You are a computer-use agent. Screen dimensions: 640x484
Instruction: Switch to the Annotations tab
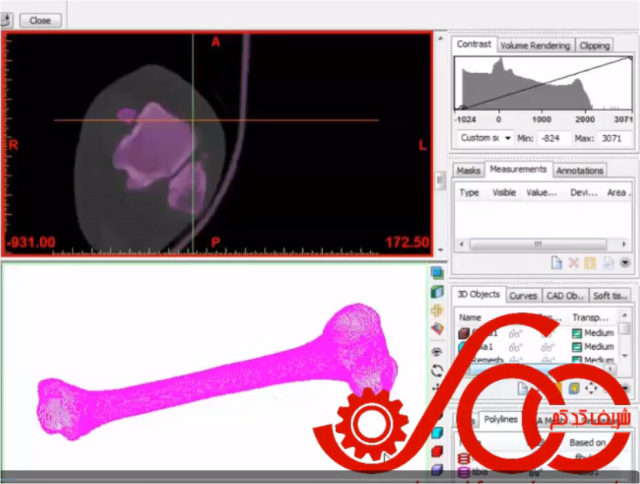(580, 171)
